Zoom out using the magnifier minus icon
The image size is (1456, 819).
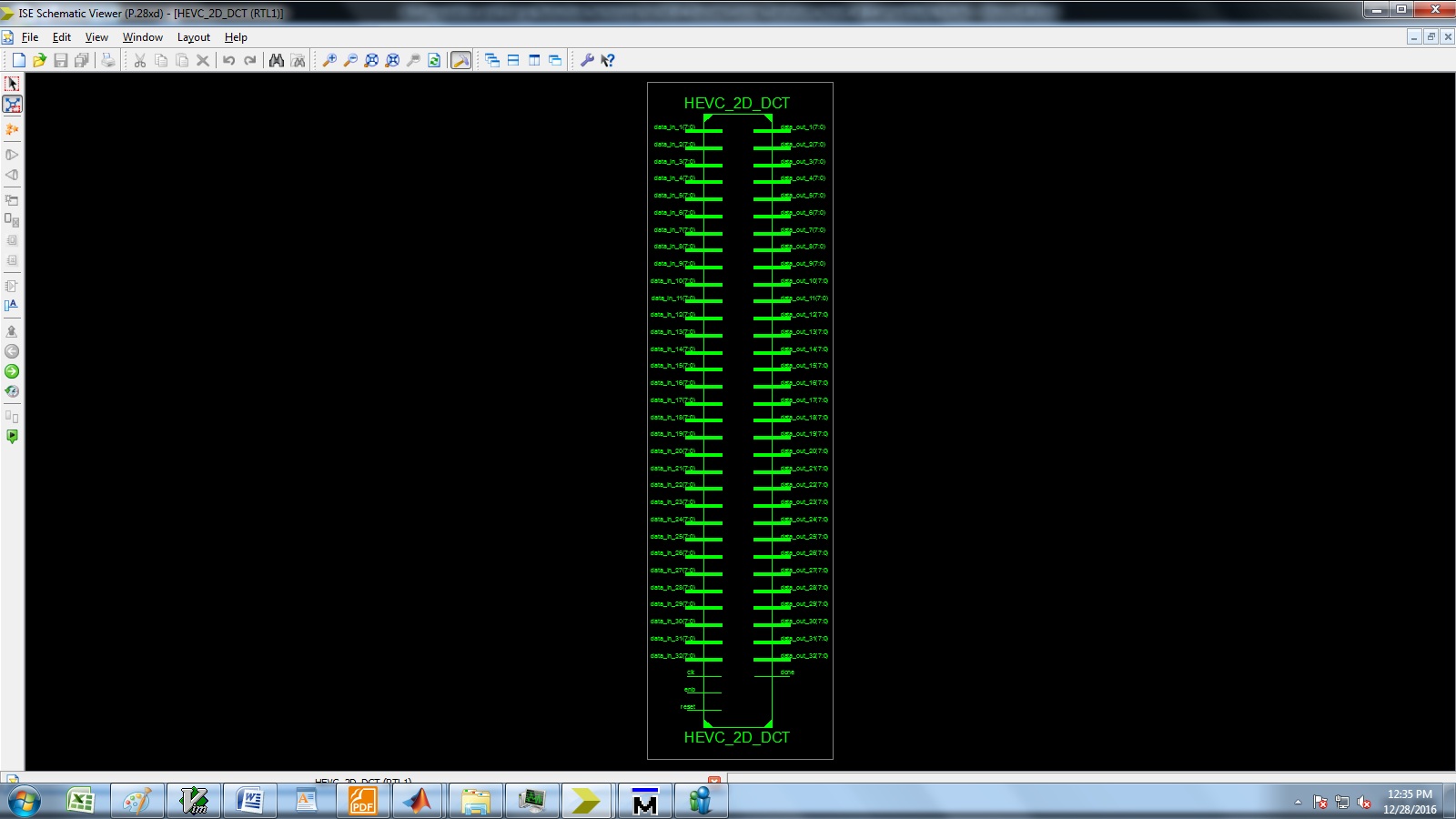[x=350, y=60]
